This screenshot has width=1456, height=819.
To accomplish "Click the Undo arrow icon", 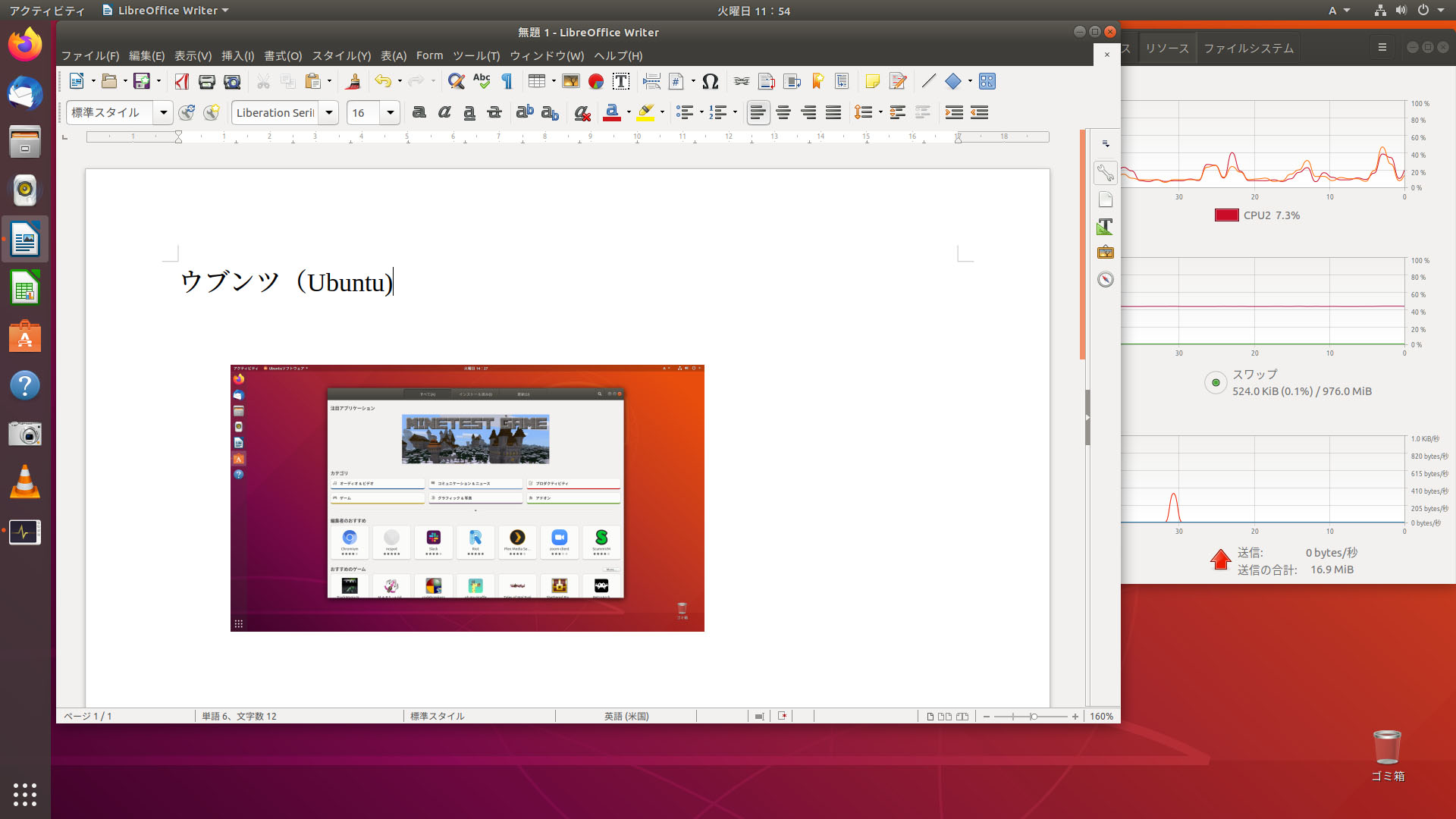I will pos(383,81).
